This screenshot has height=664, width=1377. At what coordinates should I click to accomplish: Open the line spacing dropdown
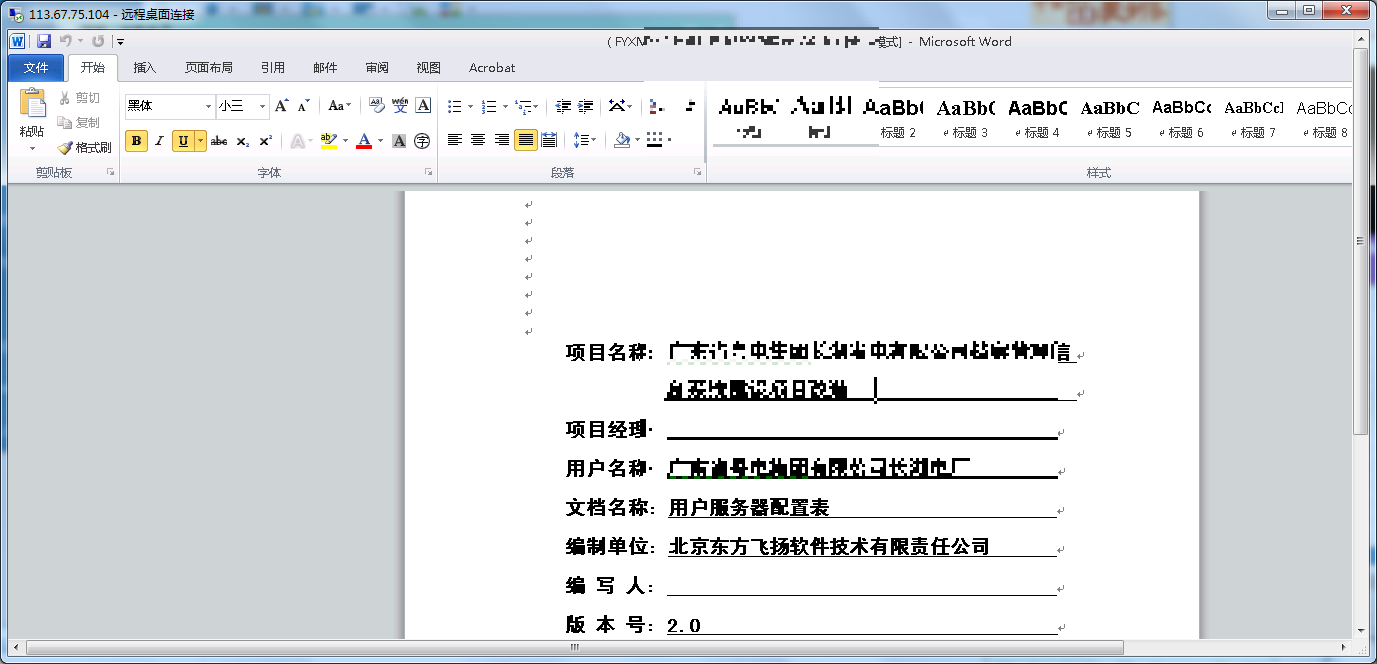click(585, 140)
